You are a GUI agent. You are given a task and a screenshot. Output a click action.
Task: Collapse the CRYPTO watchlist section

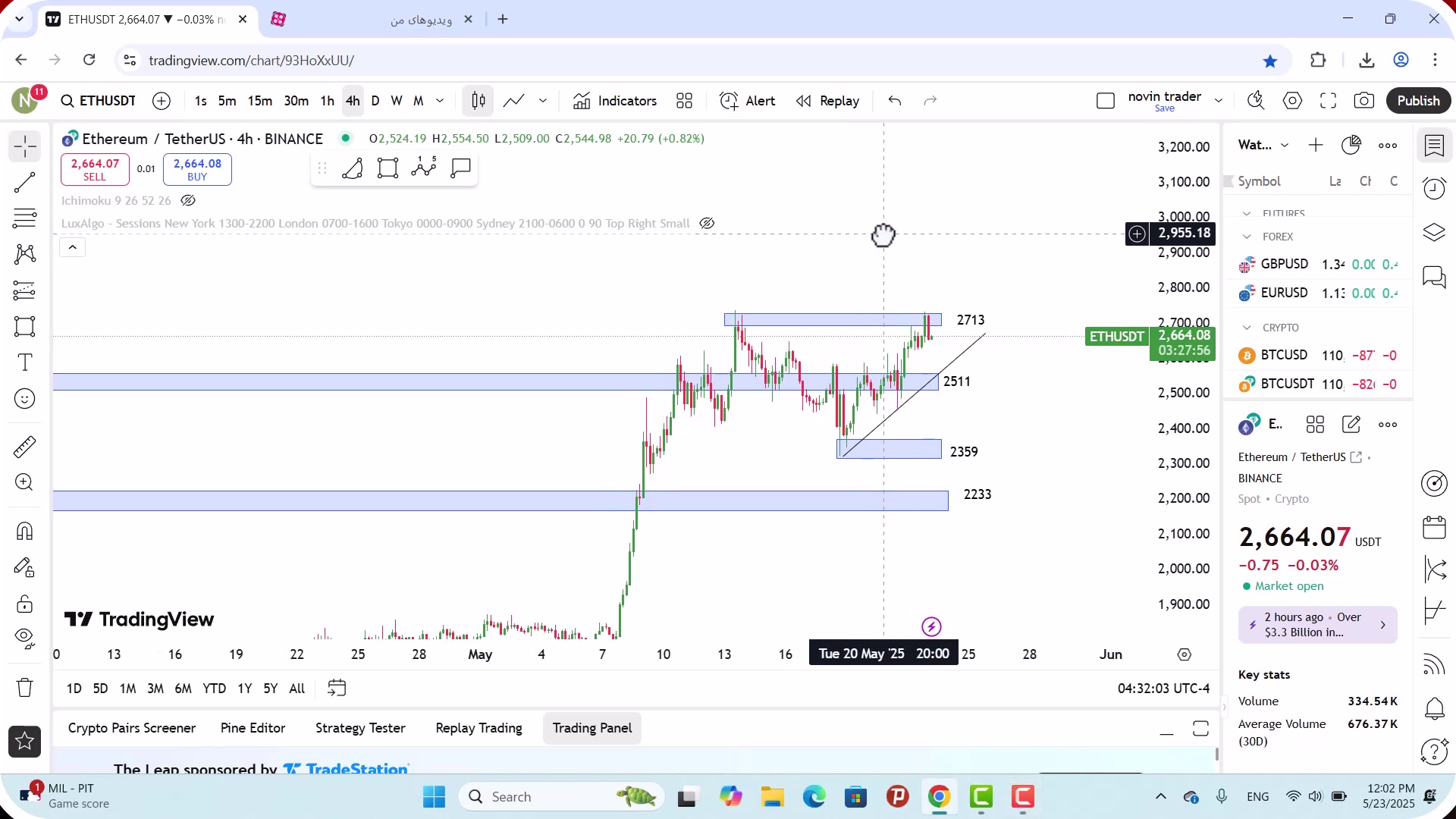[x=1247, y=328]
